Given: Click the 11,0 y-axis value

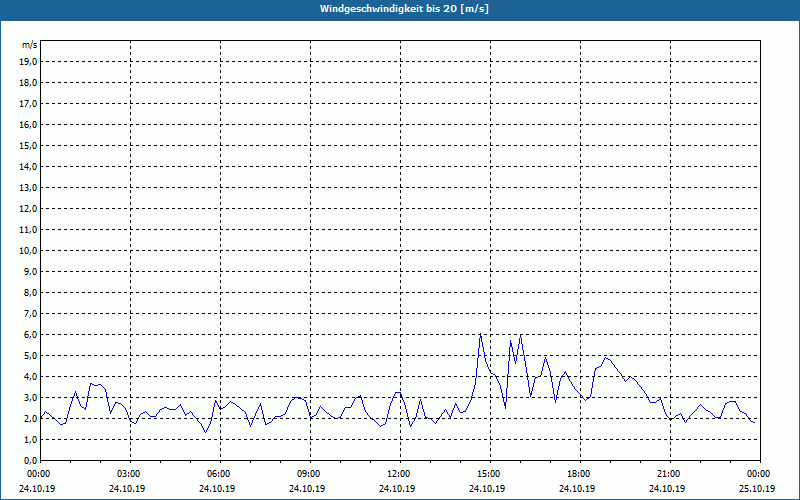Looking at the screenshot, I should click(x=29, y=230).
